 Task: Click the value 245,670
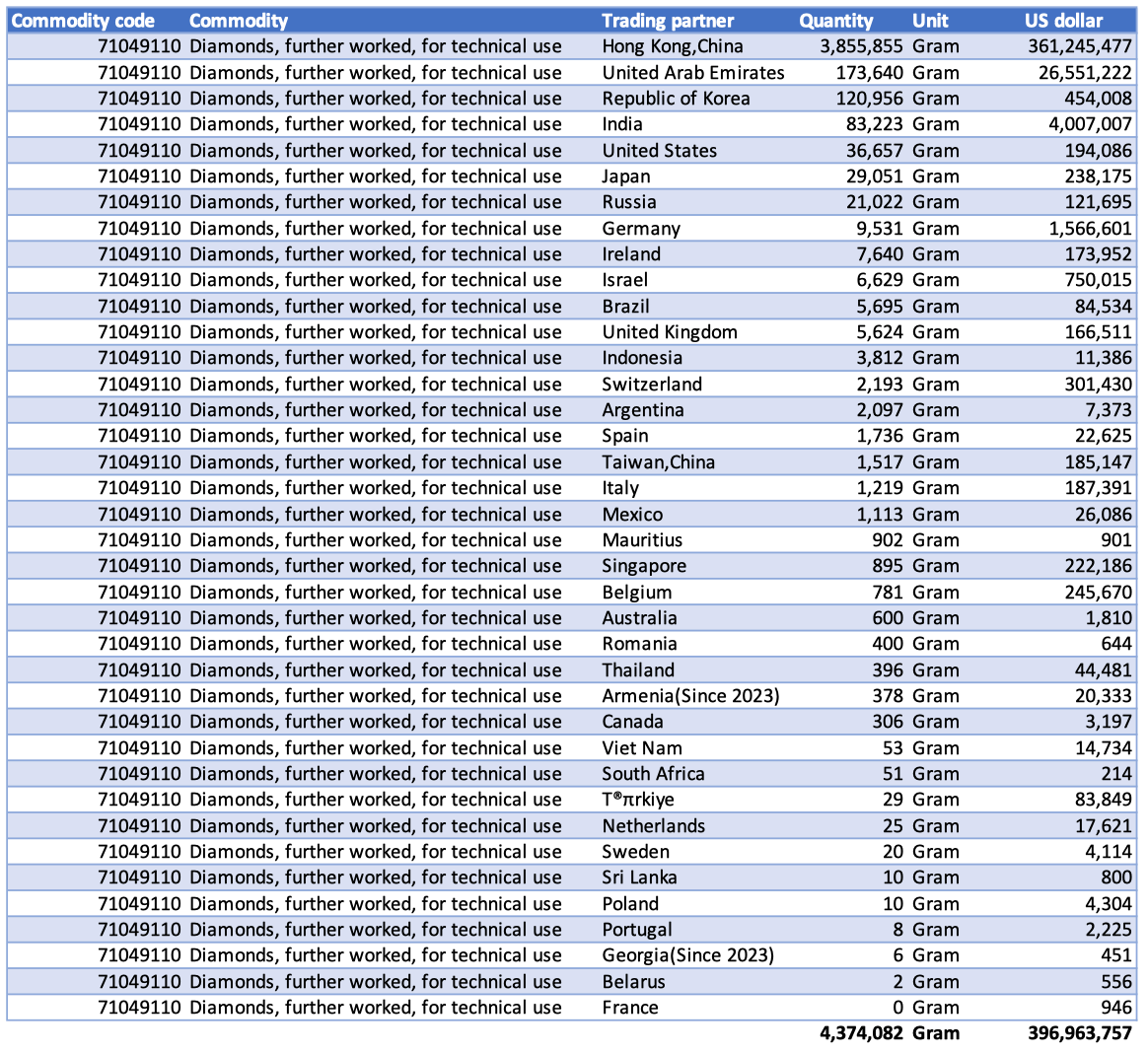(x=1099, y=592)
